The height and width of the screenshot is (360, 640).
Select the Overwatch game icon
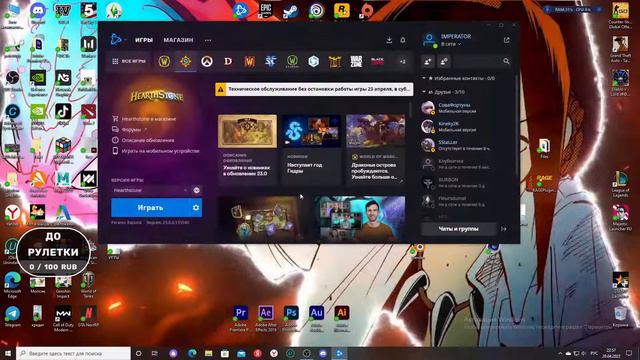tap(207, 61)
